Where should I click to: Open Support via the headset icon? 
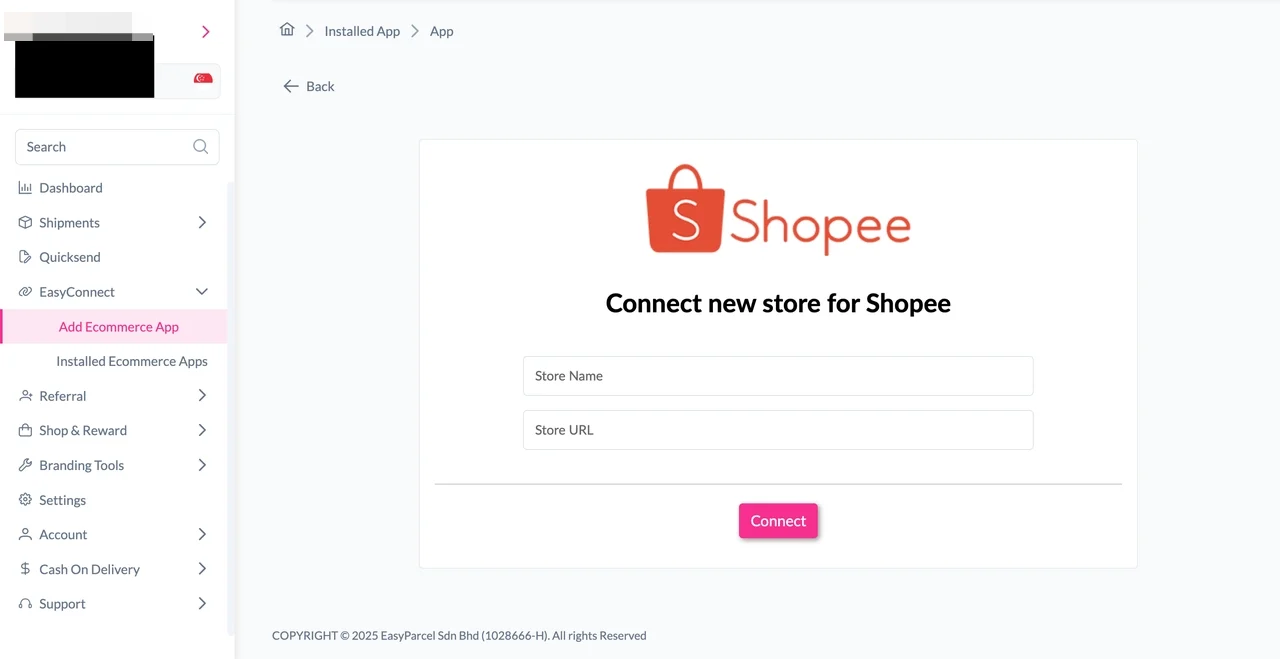click(x=25, y=604)
